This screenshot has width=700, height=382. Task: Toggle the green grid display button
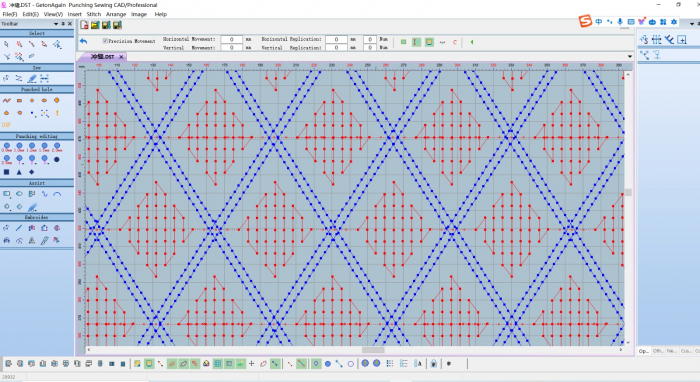coord(217,364)
